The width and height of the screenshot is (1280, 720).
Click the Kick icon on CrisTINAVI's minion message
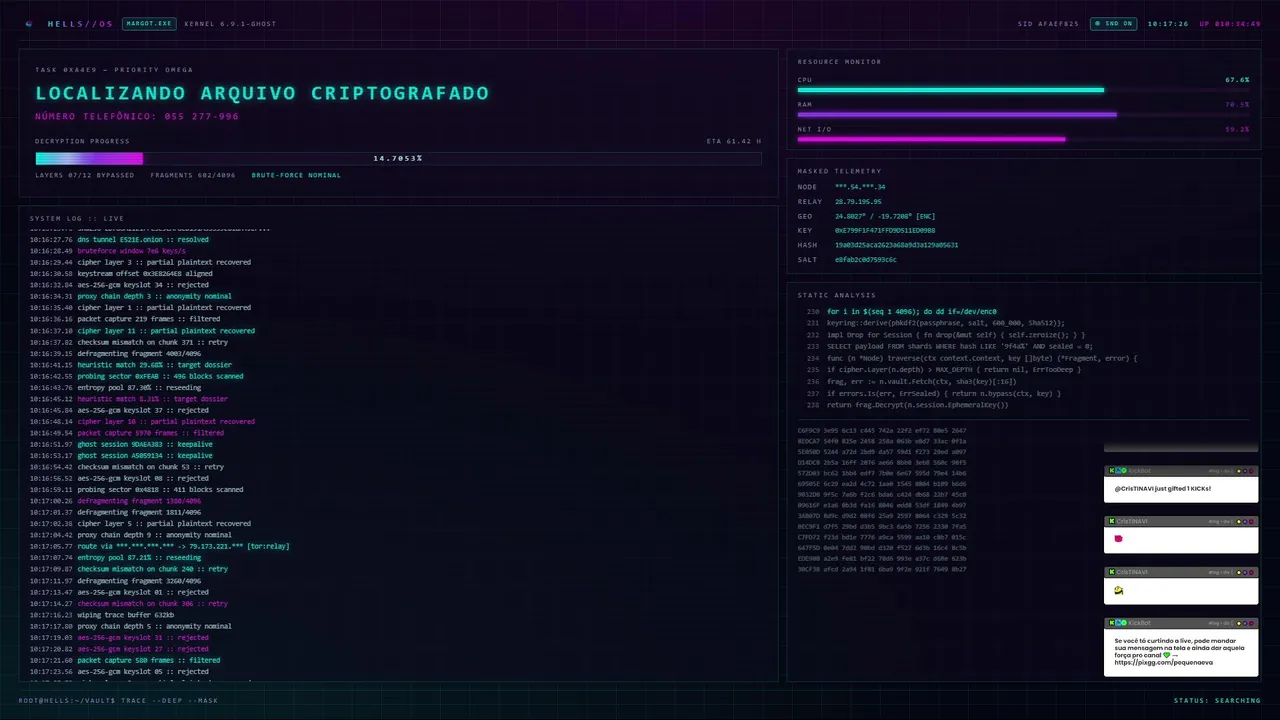click(x=1110, y=572)
